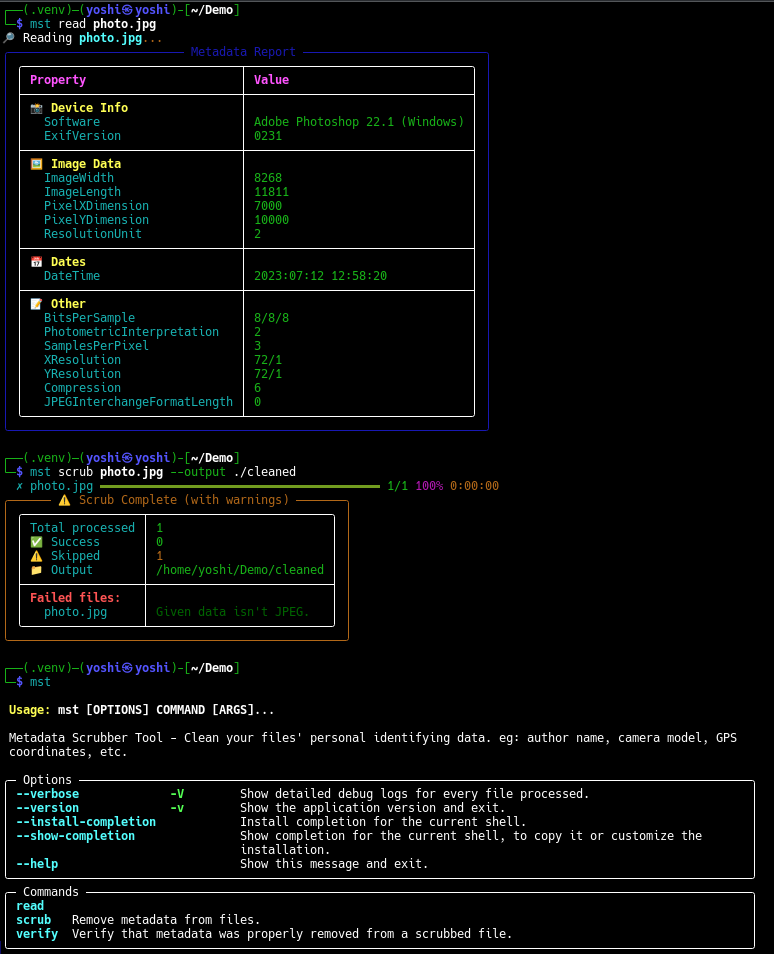Click the notepad icon beside Other
The image size is (774, 954).
[37, 304]
